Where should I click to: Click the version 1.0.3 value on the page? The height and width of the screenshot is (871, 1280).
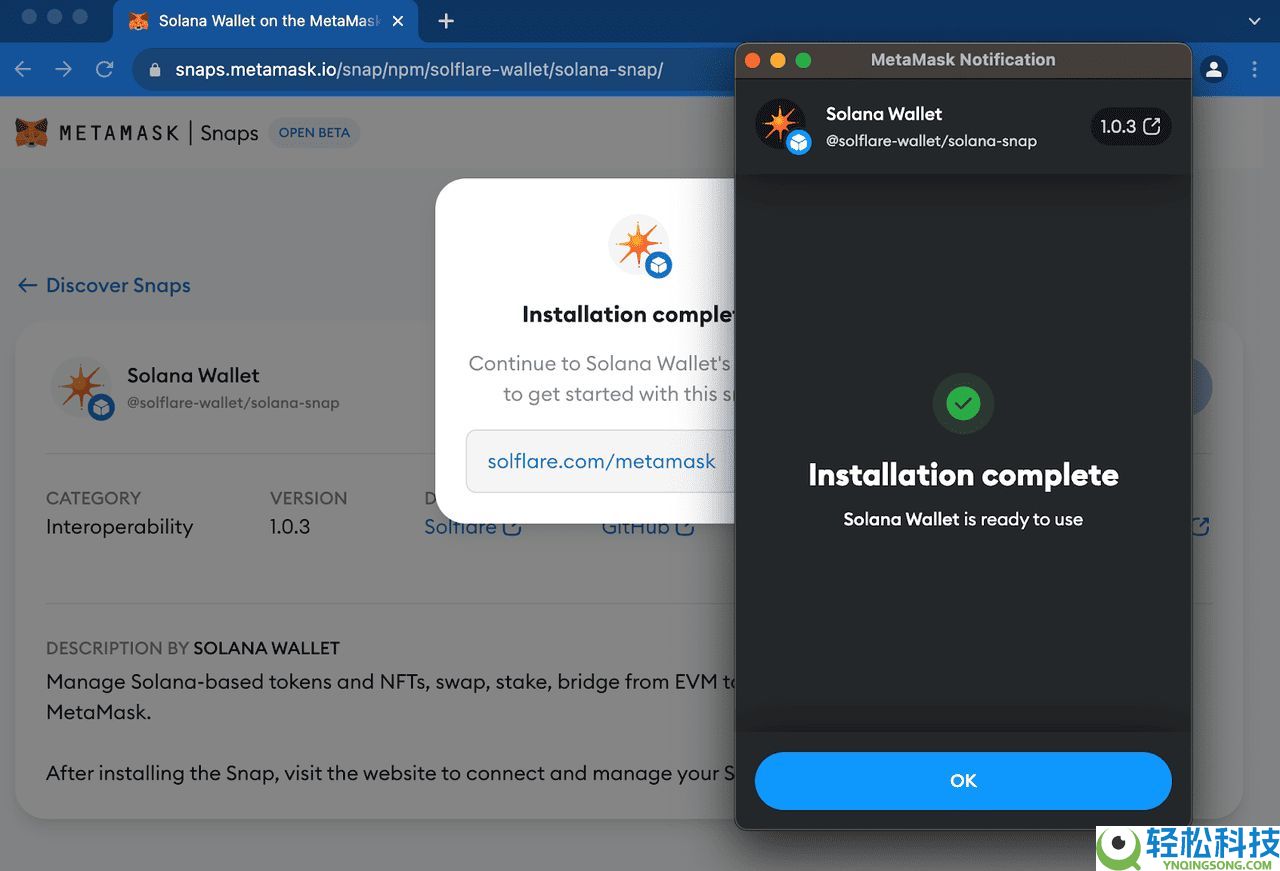290,527
